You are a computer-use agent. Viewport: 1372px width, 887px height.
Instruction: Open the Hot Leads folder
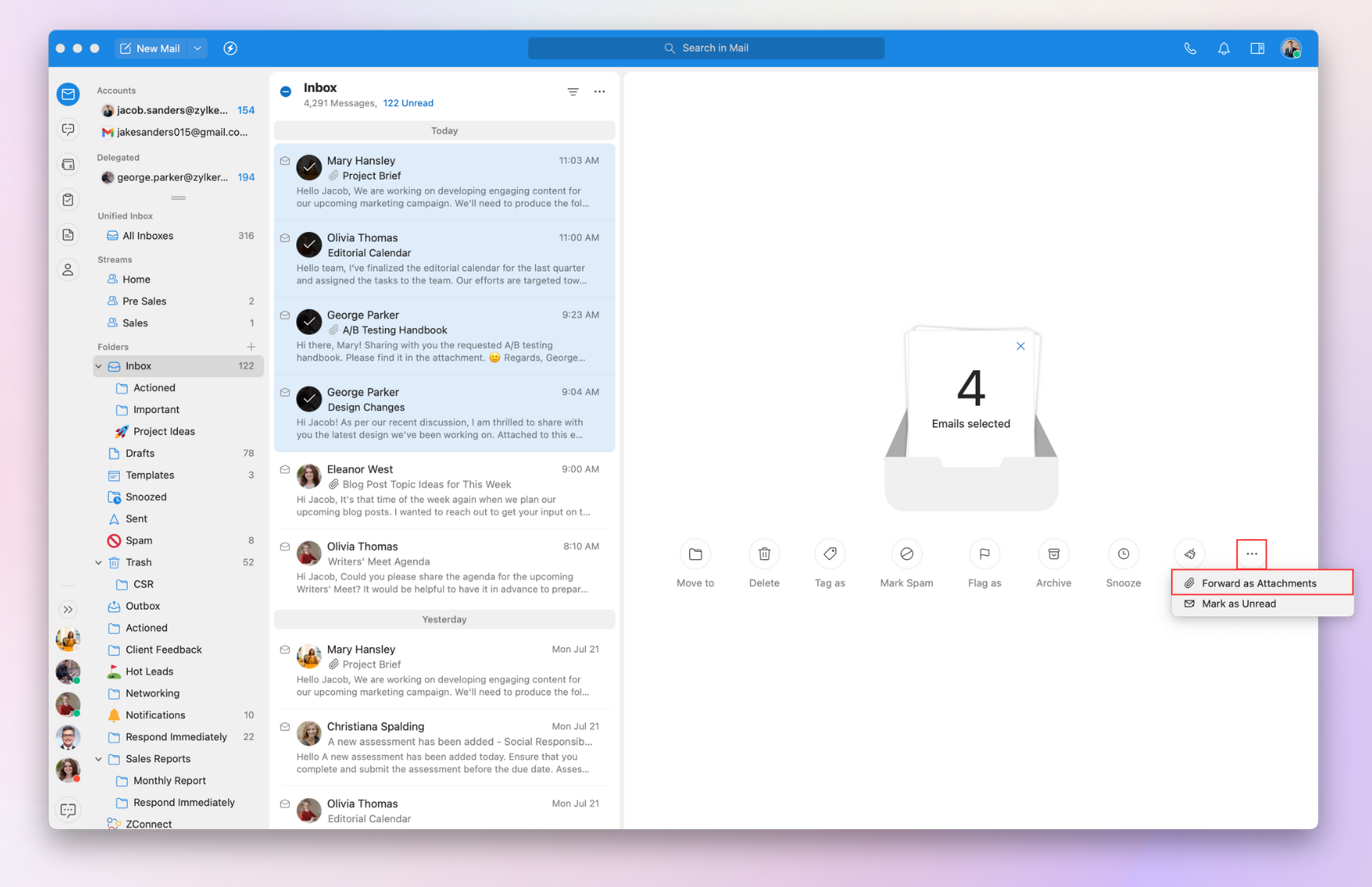pyautogui.click(x=179, y=672)
